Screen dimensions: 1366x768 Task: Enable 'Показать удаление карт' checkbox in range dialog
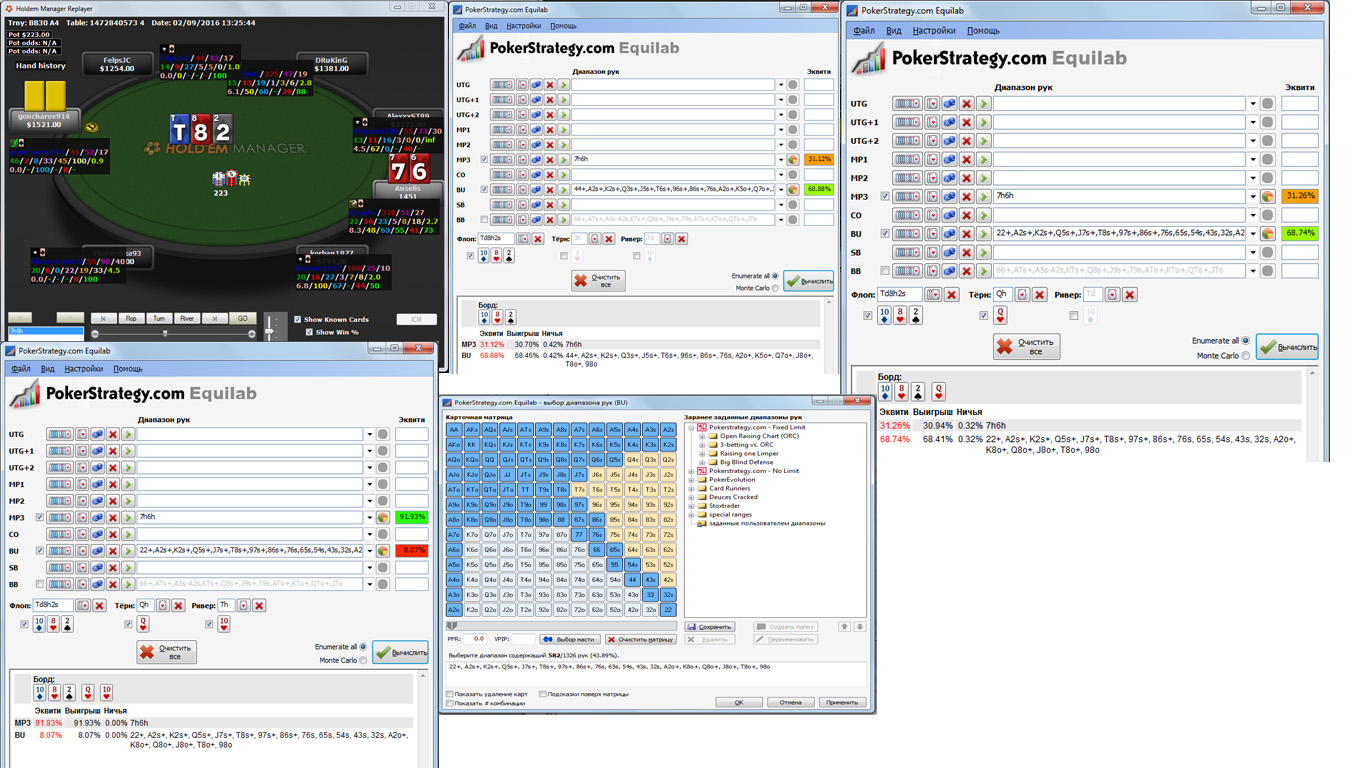pyautogui.click(x=450, y=694)
